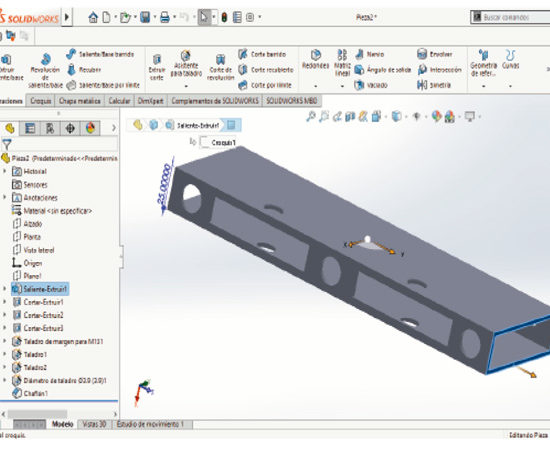Expand the Saliente-Extruir1 feature node
Screen dimensions: 550x450
click(x=5, y=289)
